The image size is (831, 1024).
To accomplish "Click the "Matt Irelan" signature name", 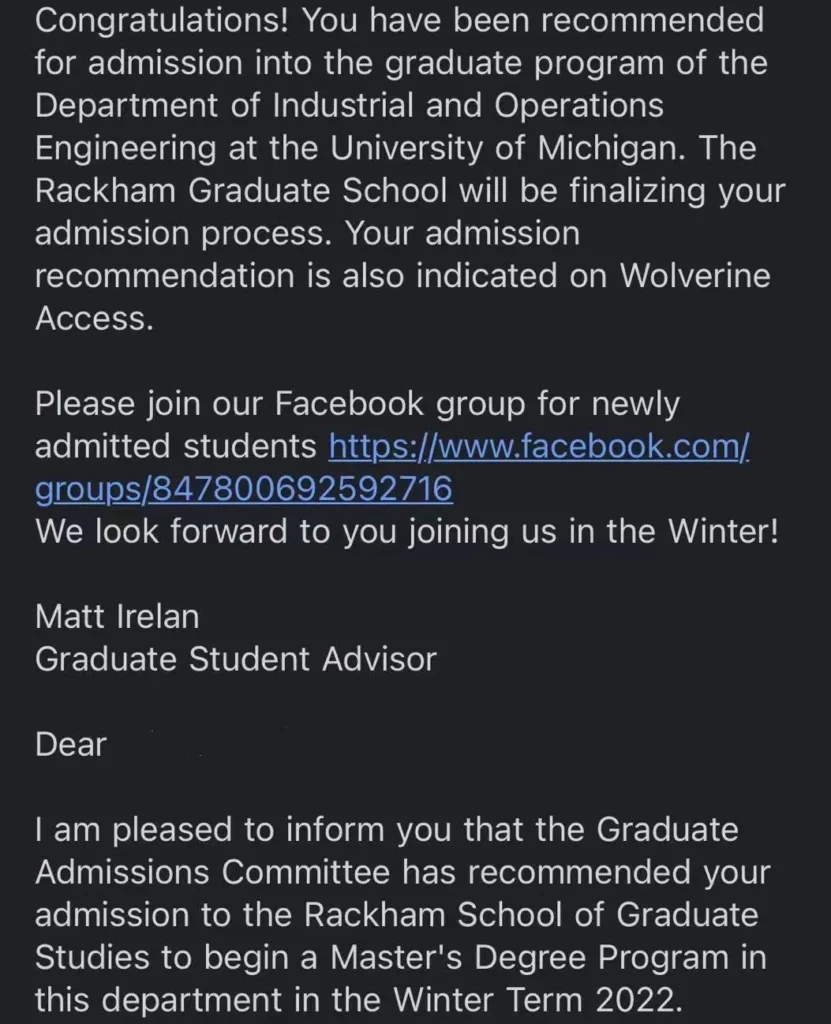I will point(117,616).
